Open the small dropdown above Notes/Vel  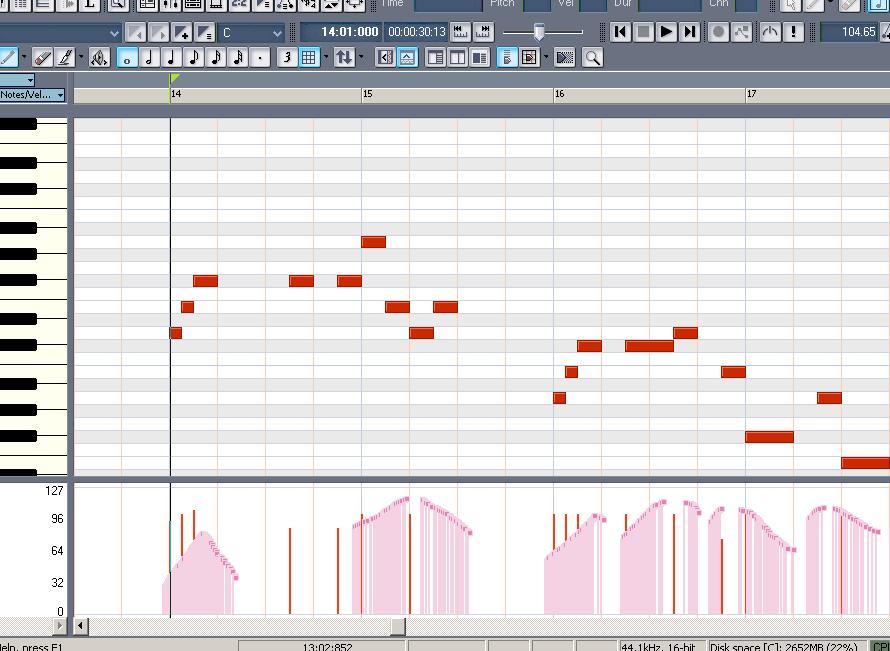tap(18, 80)
